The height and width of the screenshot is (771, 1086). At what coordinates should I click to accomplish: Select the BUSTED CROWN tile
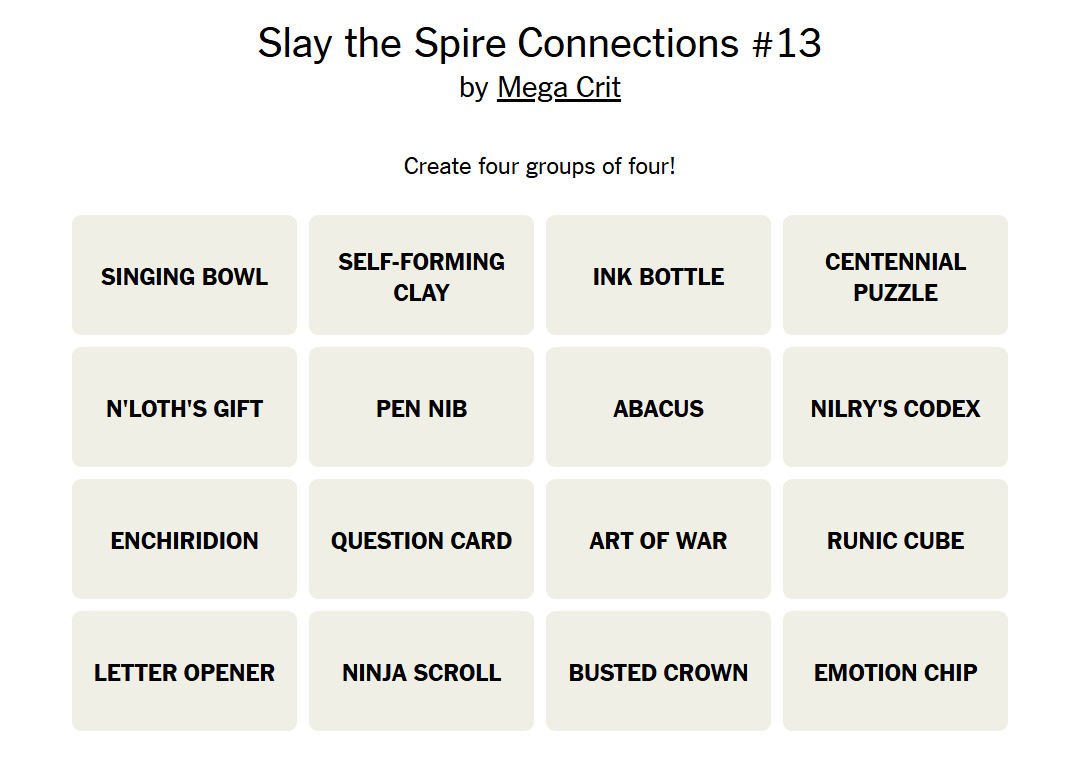tap(658, 671)
